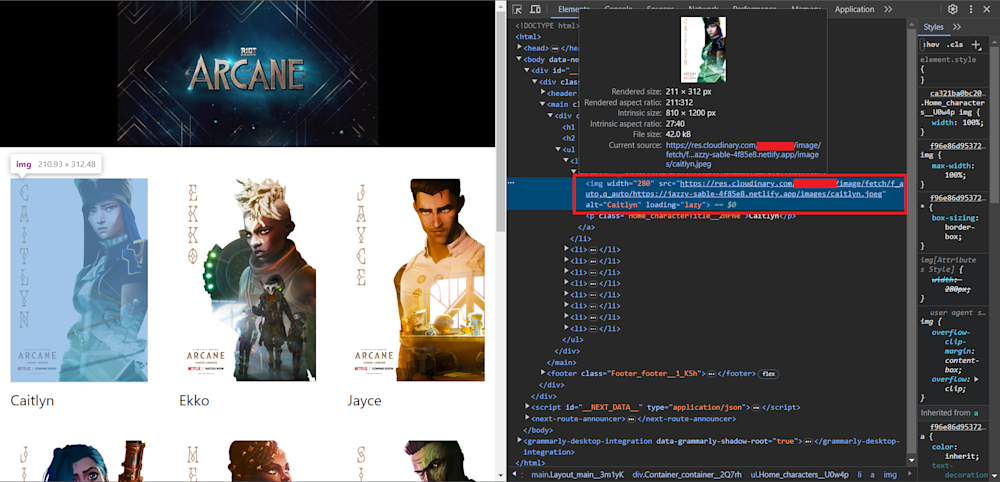Toggle the .cls class editor

pos(956,45)
